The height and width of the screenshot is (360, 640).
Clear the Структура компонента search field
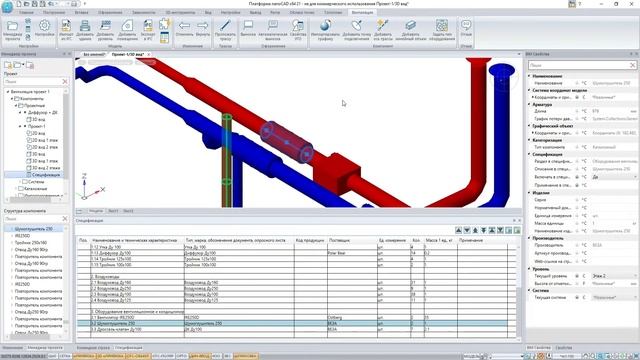point(64,219)
